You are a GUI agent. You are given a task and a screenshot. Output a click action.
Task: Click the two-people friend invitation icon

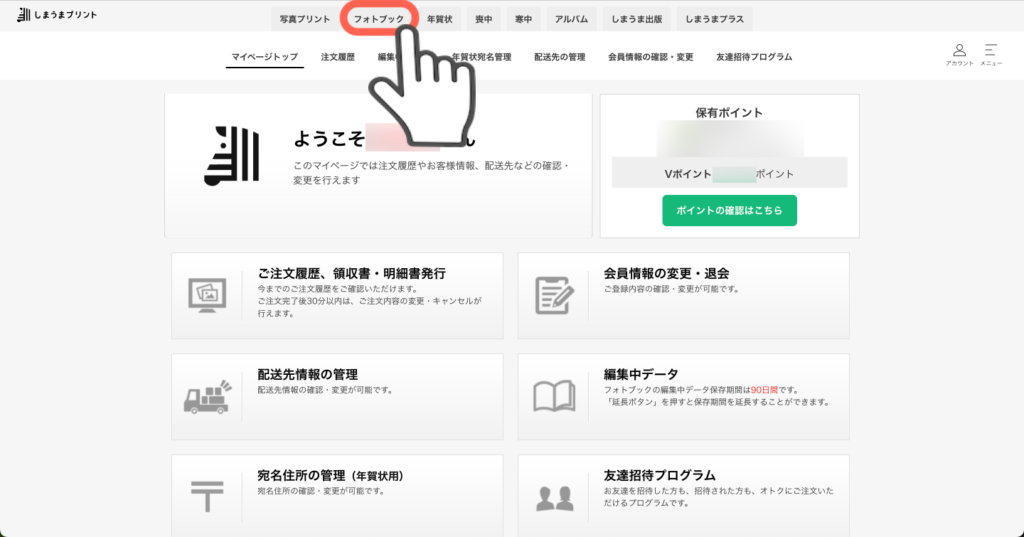pyautogui.click(x=553, y=497)
